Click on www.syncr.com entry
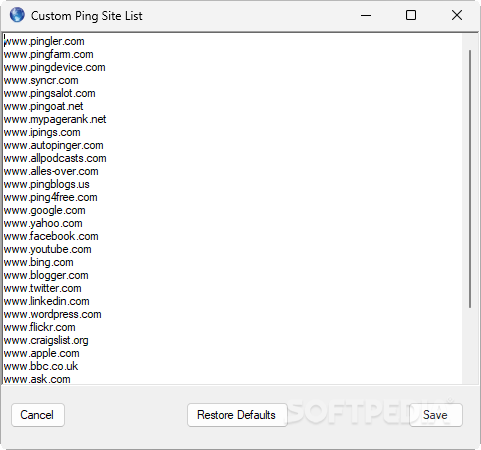481x450 pixels. click(x=41, y=80)
